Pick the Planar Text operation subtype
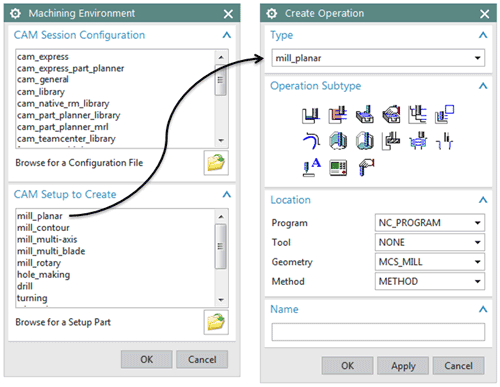 tap(311, 167)
